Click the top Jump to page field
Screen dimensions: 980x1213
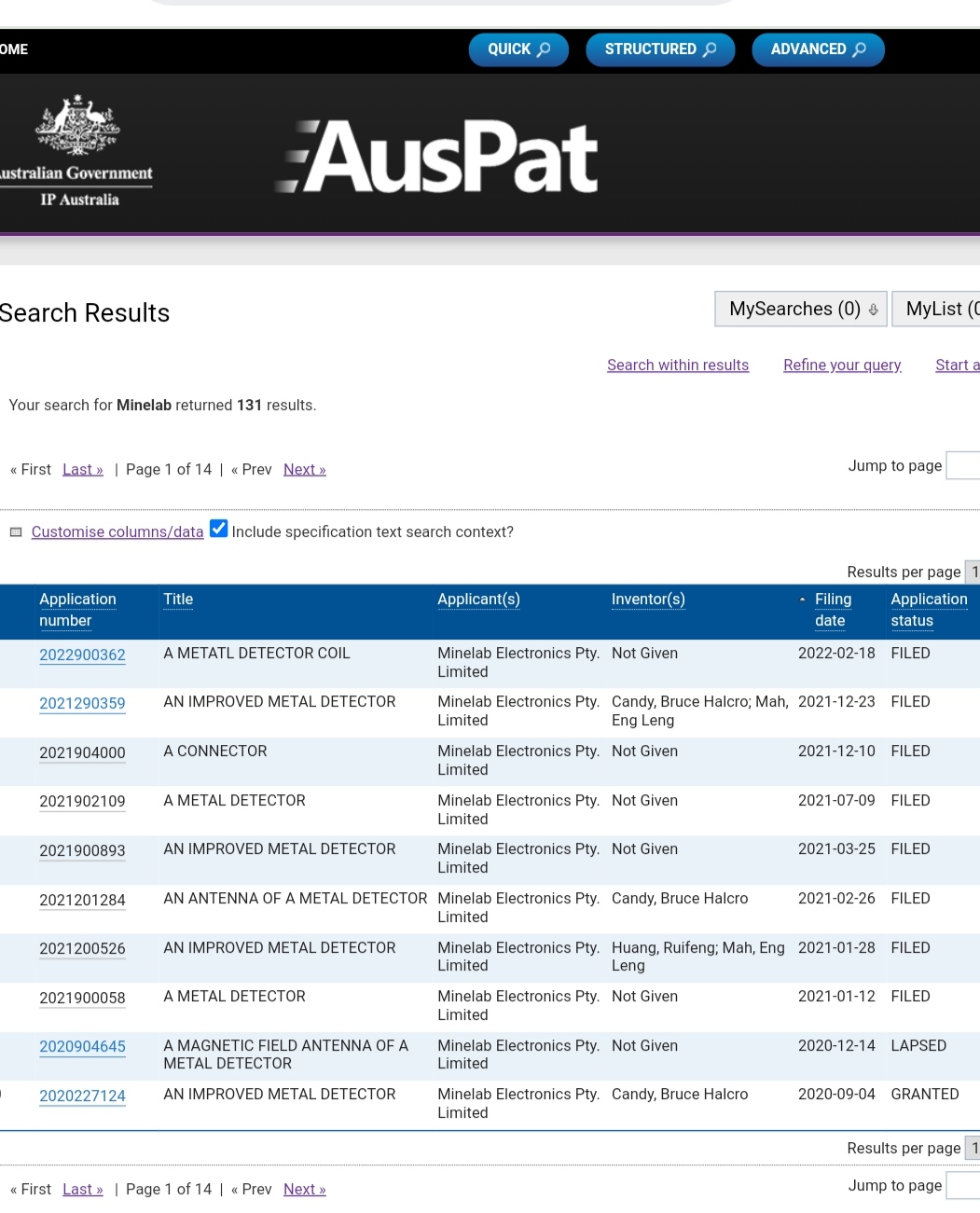[963, 466]
